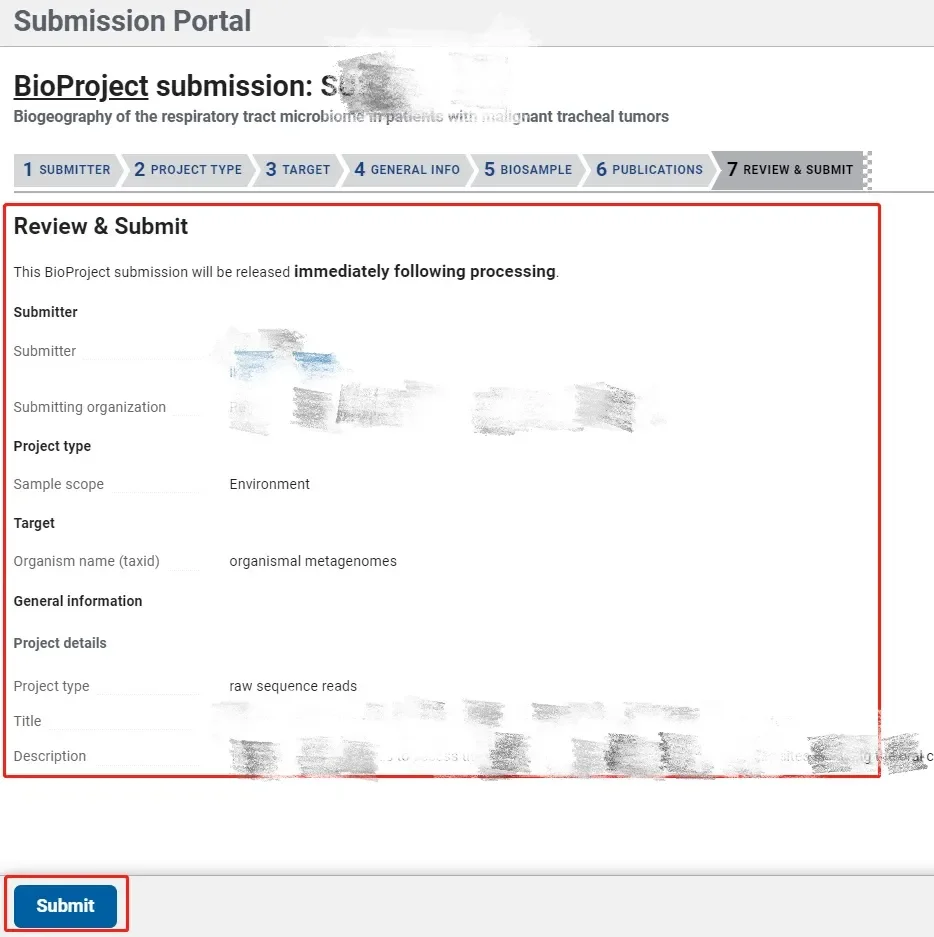
Task: Click the General information section heading
Action: point(78,601)
